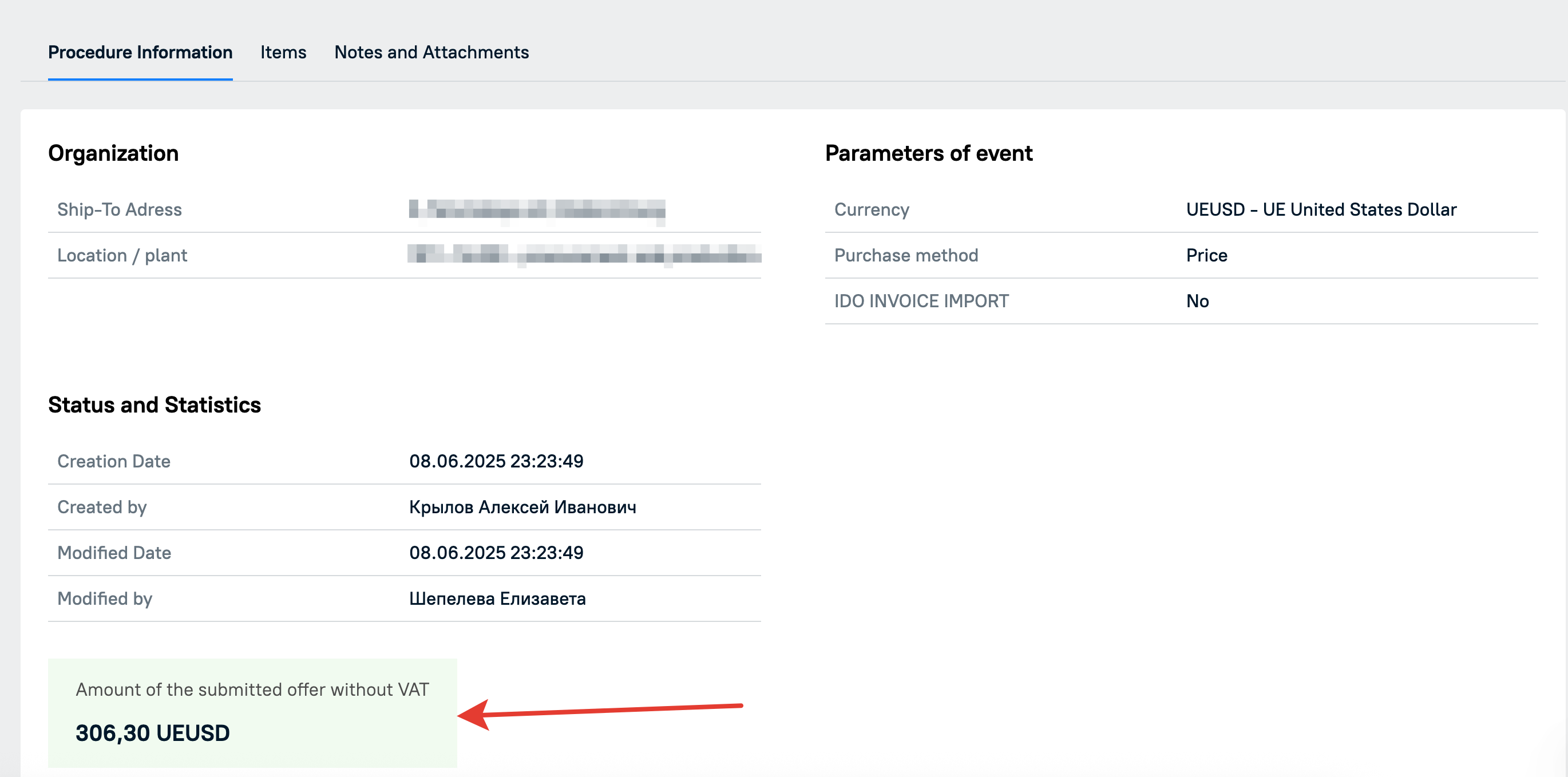Click the Parameters of event heading

click(929, 153)
